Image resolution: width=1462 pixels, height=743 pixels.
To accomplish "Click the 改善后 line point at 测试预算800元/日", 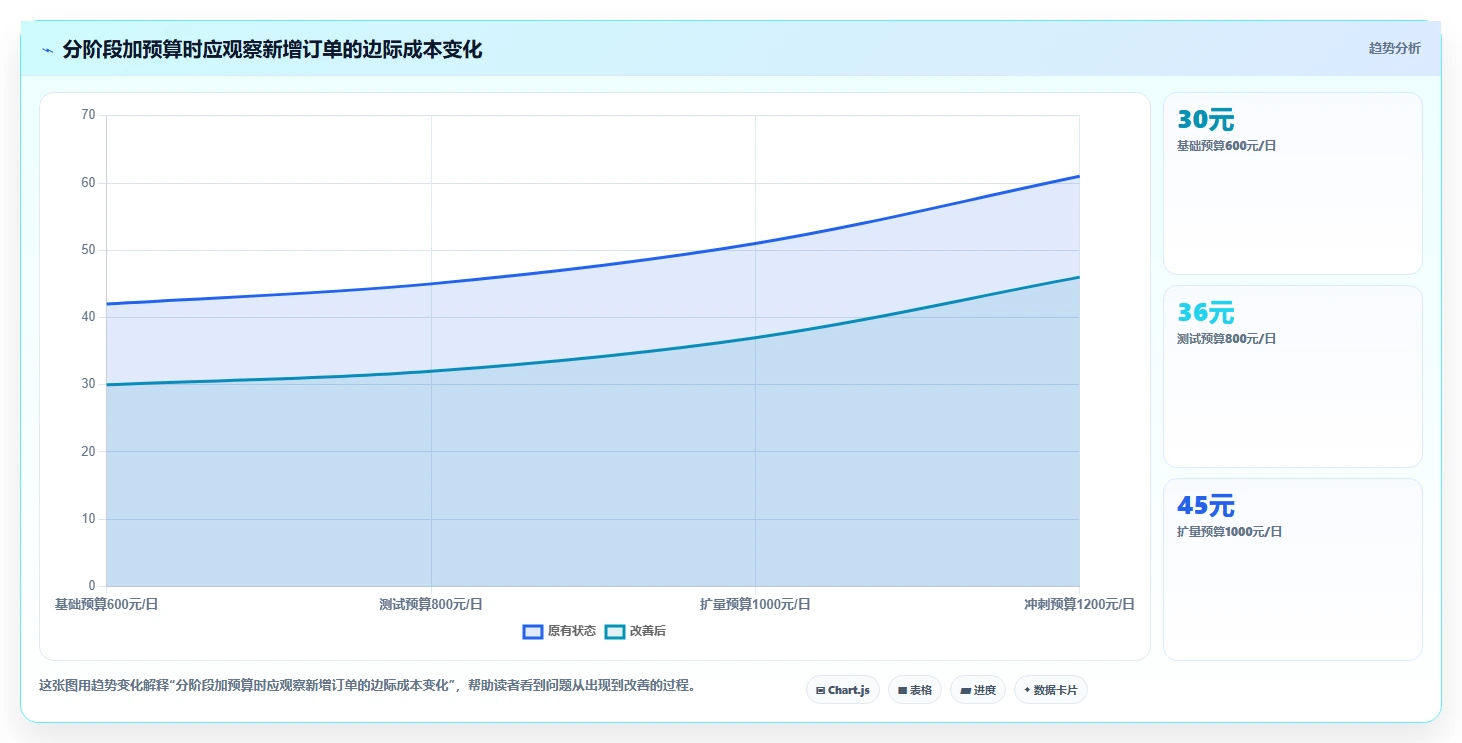I will [431, 371].
